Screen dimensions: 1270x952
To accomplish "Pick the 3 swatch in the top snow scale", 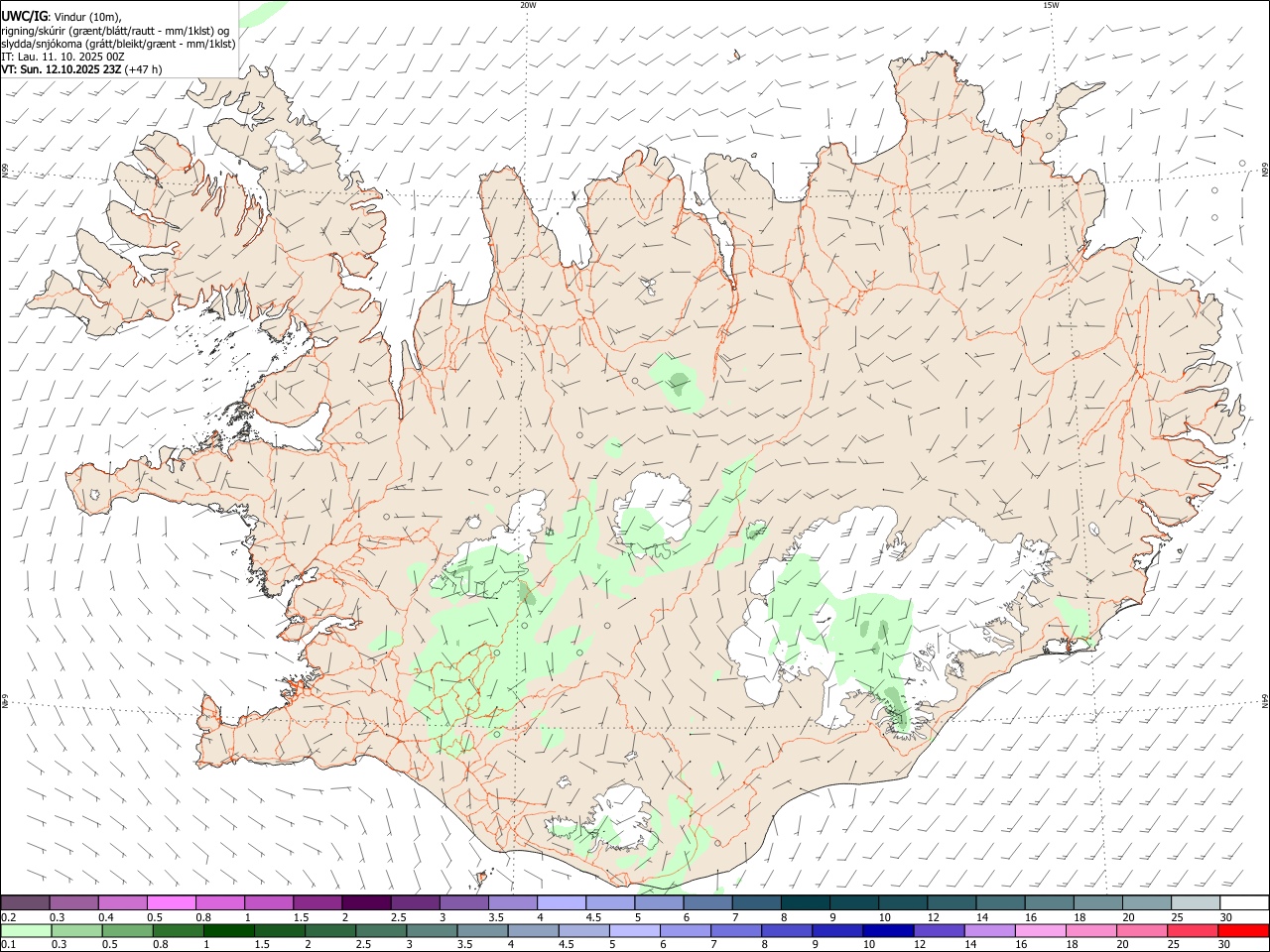I will tap(464, 902).
